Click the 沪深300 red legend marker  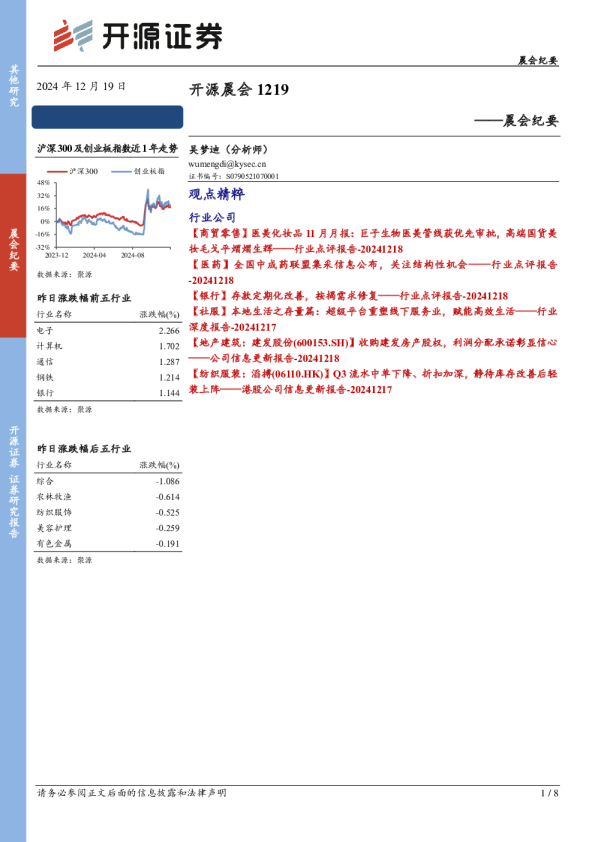pos(57,171)
